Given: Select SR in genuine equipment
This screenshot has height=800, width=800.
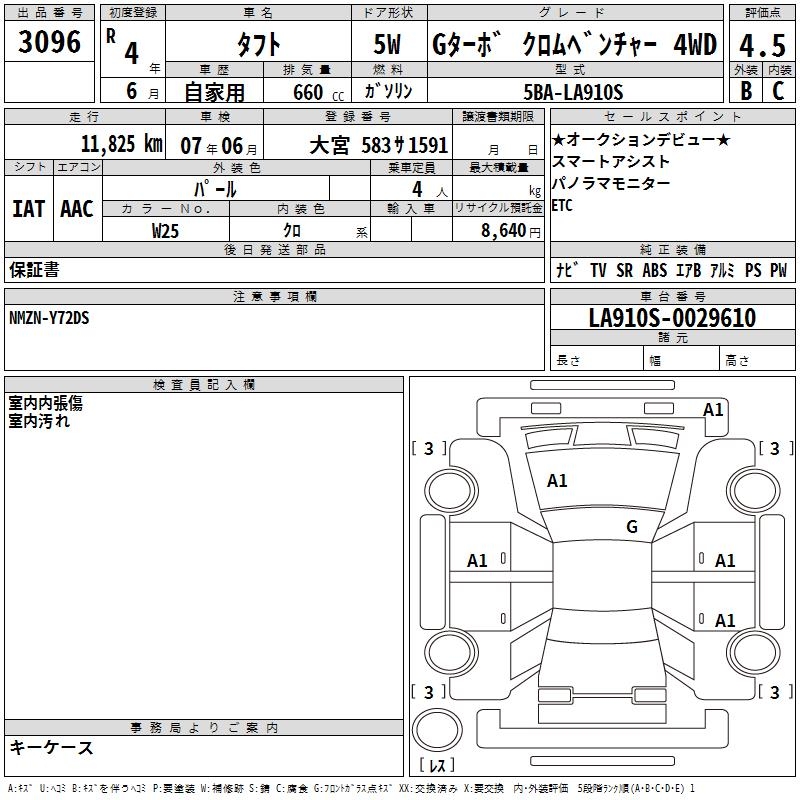Looking at the screenshot, I should pos(624,270).
